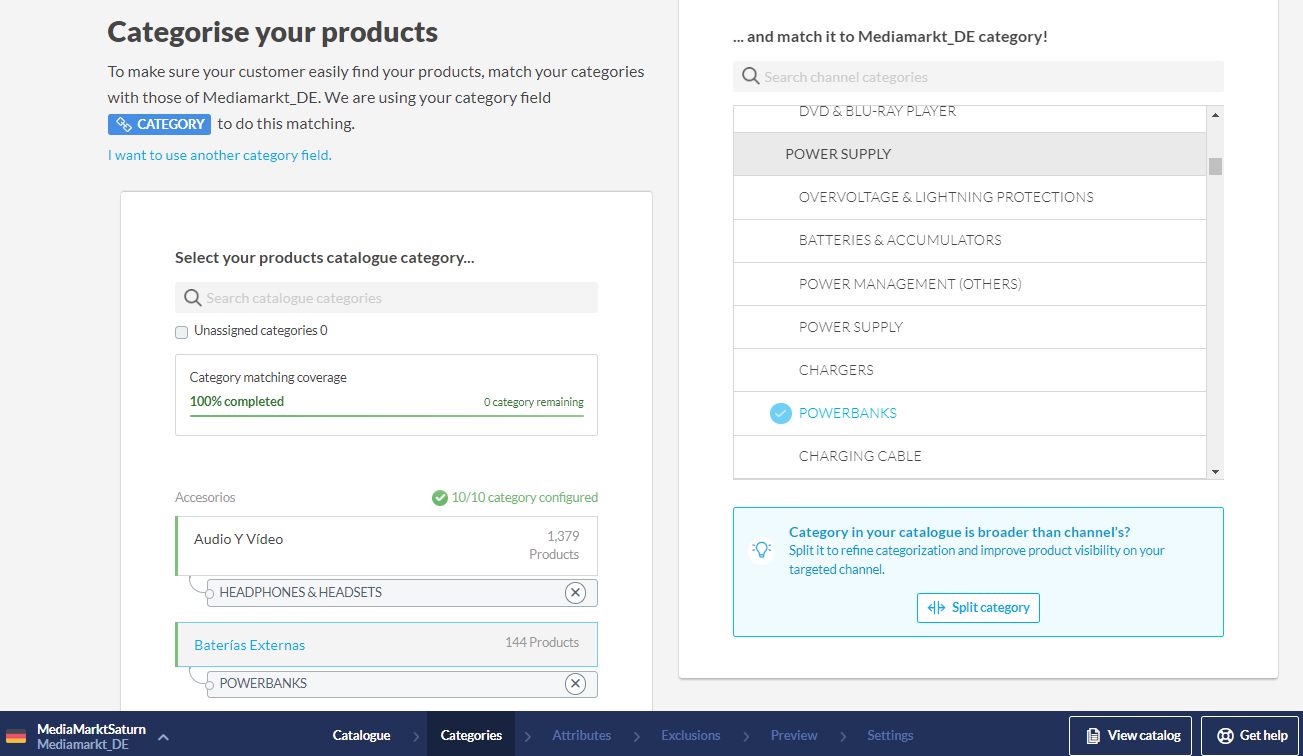
Task: Click the category matching coverage progress bar
Action: (386, 415)
